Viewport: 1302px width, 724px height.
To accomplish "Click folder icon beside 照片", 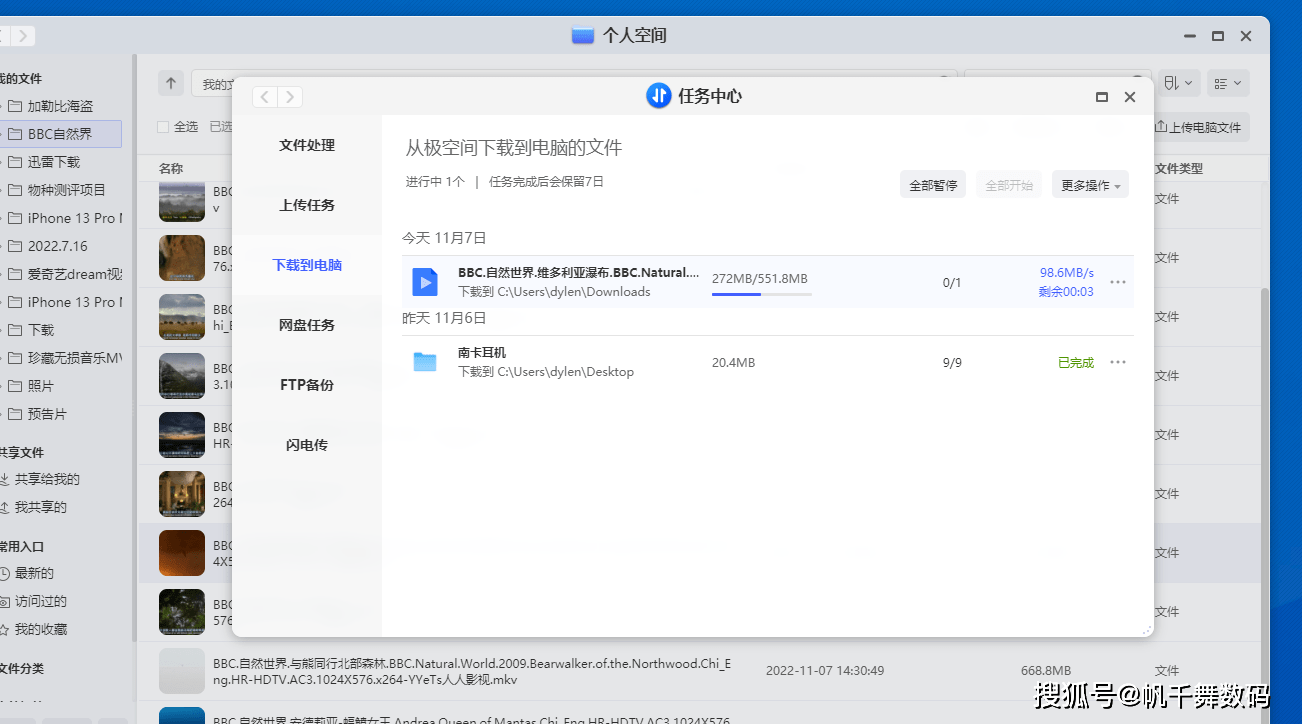I will pos(15,386).
